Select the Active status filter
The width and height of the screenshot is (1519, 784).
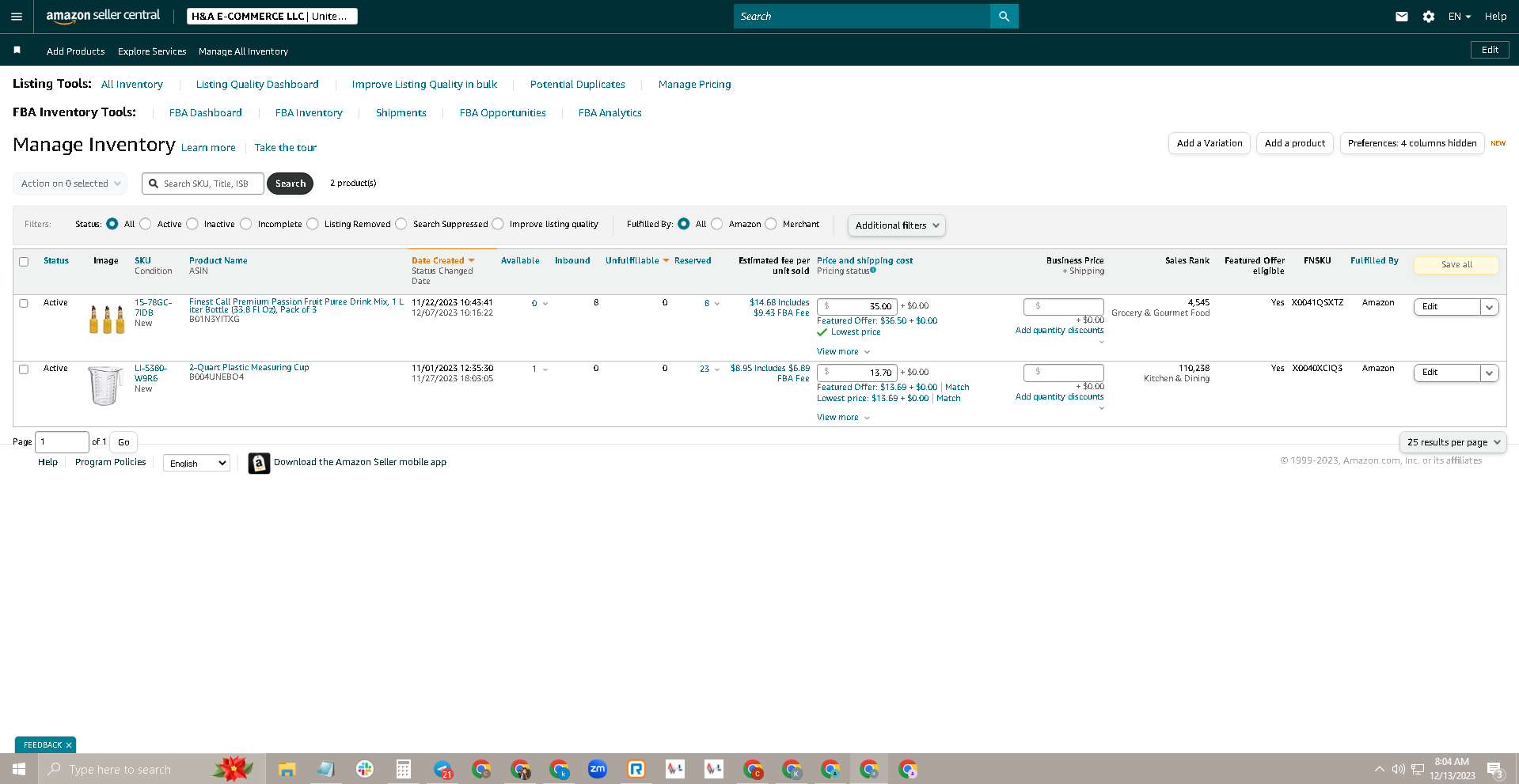pos(146,224)
